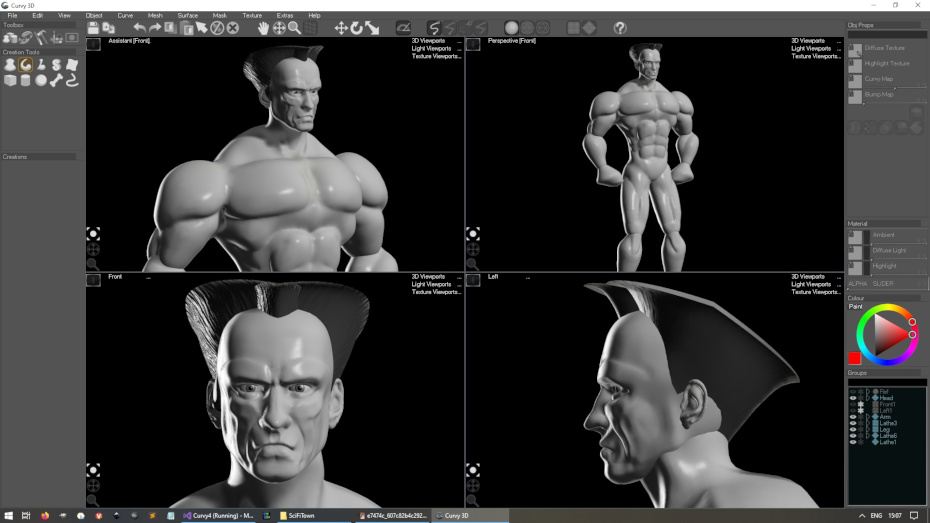Open the File menu

(x=12, y=15)
